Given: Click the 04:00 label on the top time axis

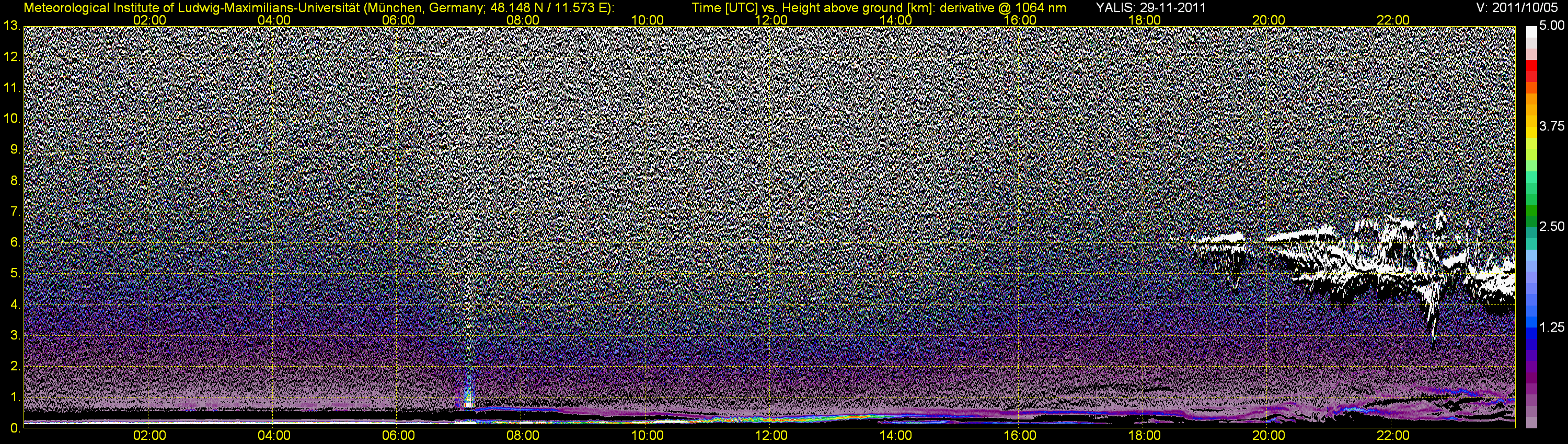Looking at the screenshot, I should coord(274,20).
